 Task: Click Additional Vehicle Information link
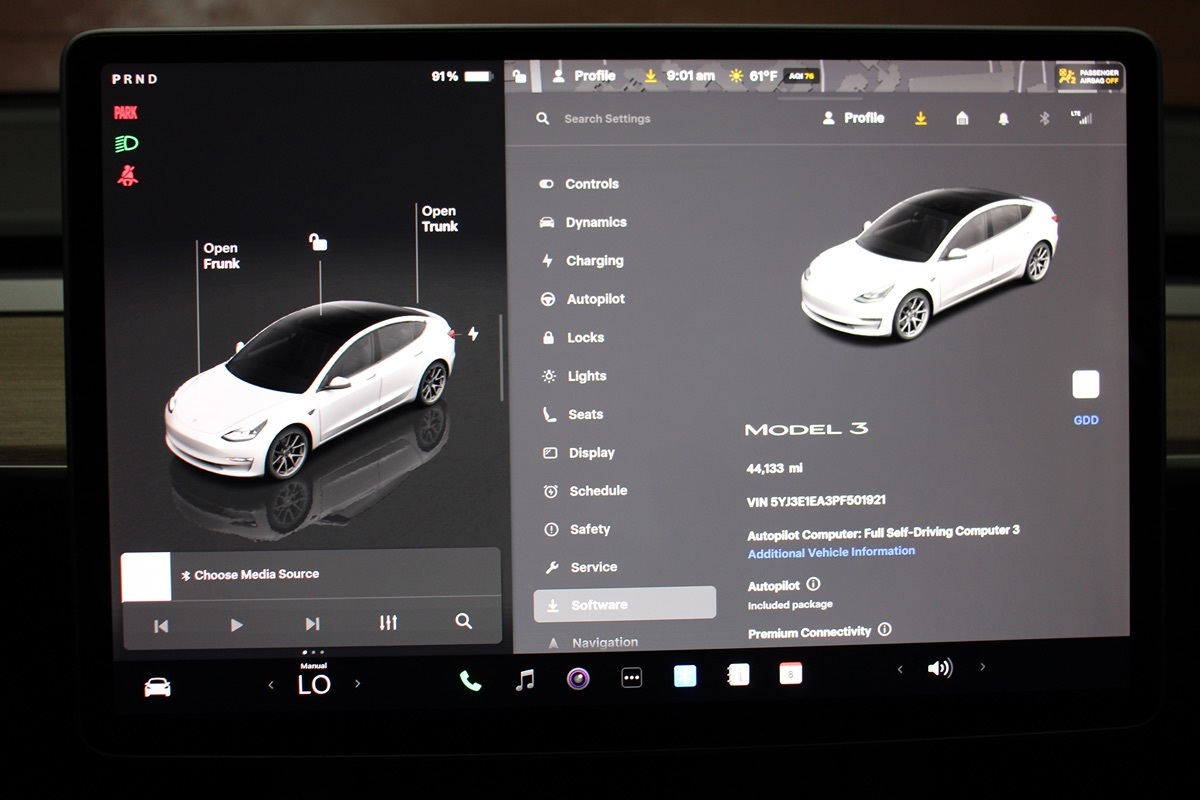(x=831, y=551)
